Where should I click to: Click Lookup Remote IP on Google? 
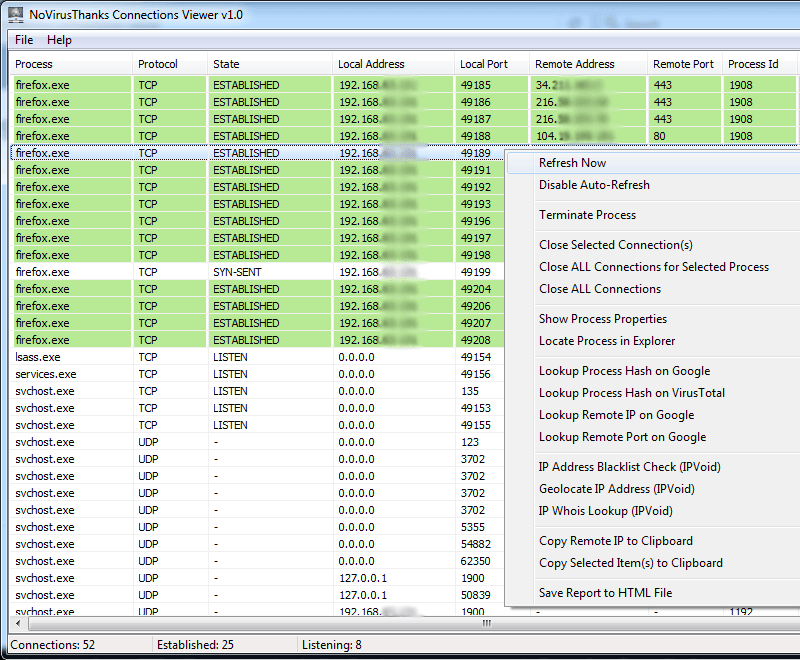tap(616, 415)
